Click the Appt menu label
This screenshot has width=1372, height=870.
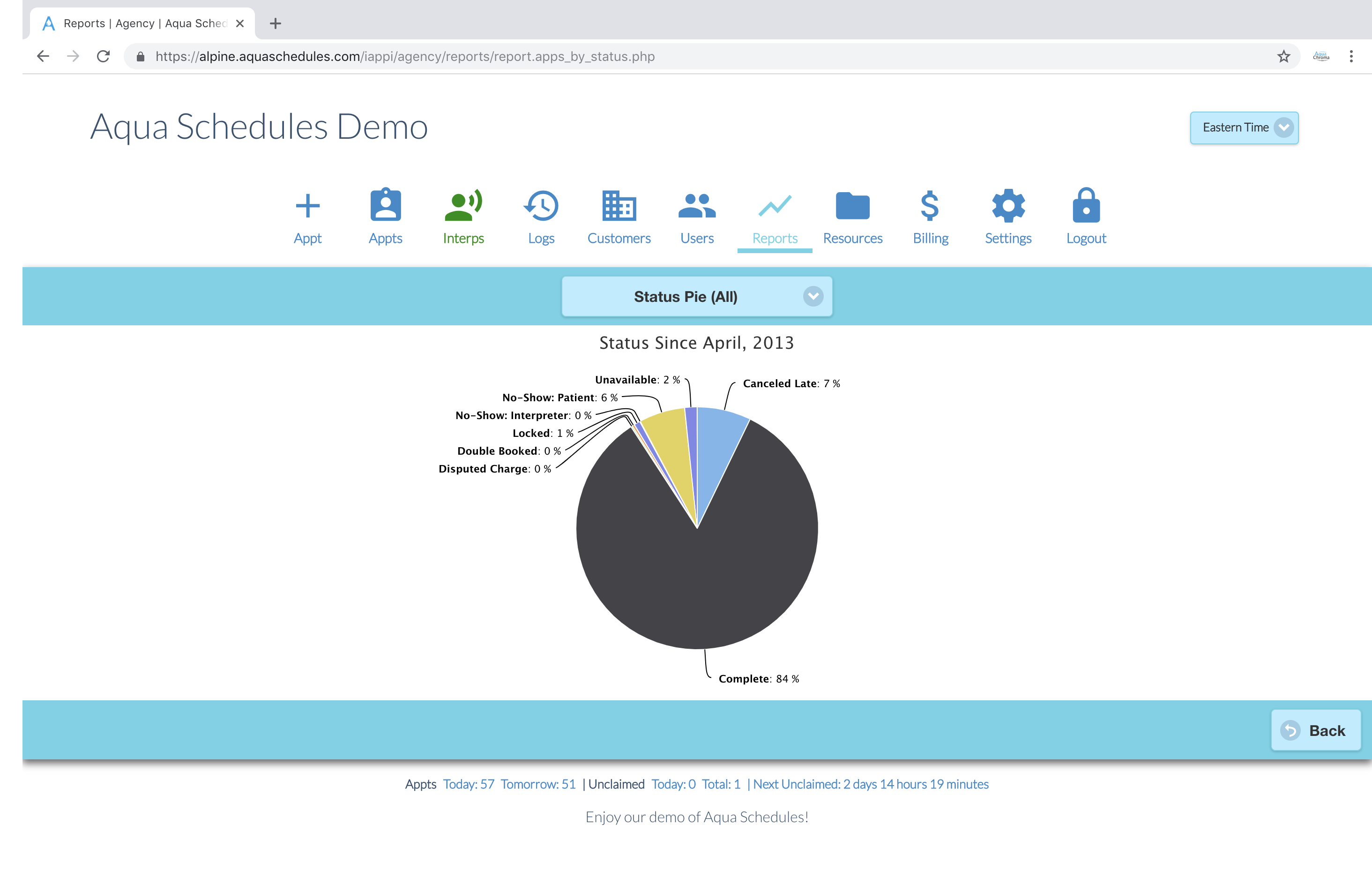(308, 238)
